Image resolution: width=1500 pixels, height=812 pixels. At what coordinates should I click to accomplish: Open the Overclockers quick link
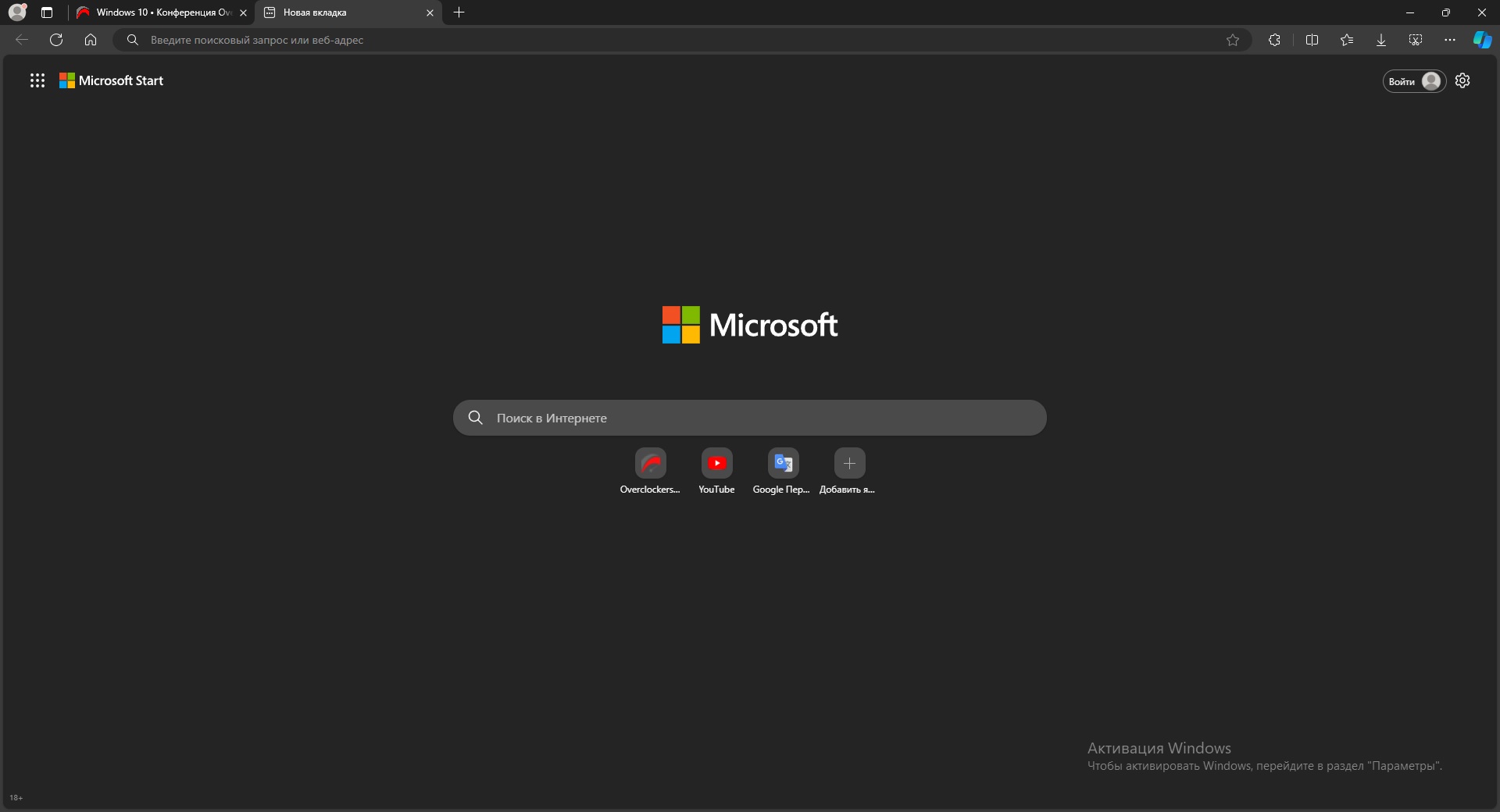click(650, 471)
